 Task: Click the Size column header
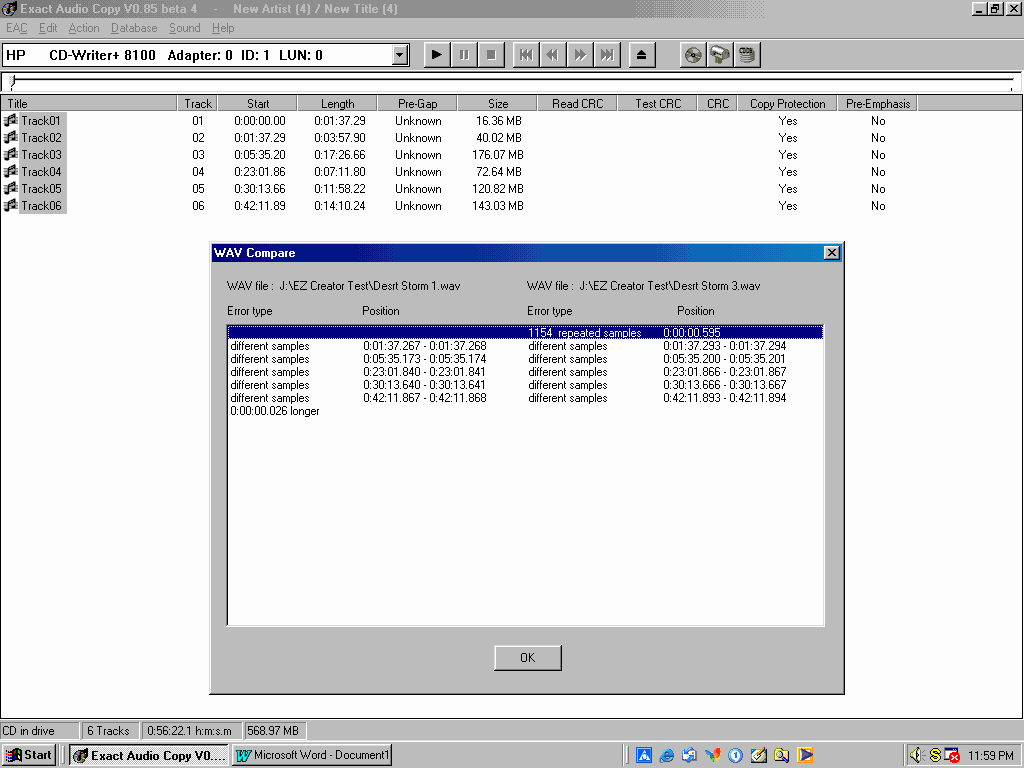pyautogui.click(x=498, y=103)
